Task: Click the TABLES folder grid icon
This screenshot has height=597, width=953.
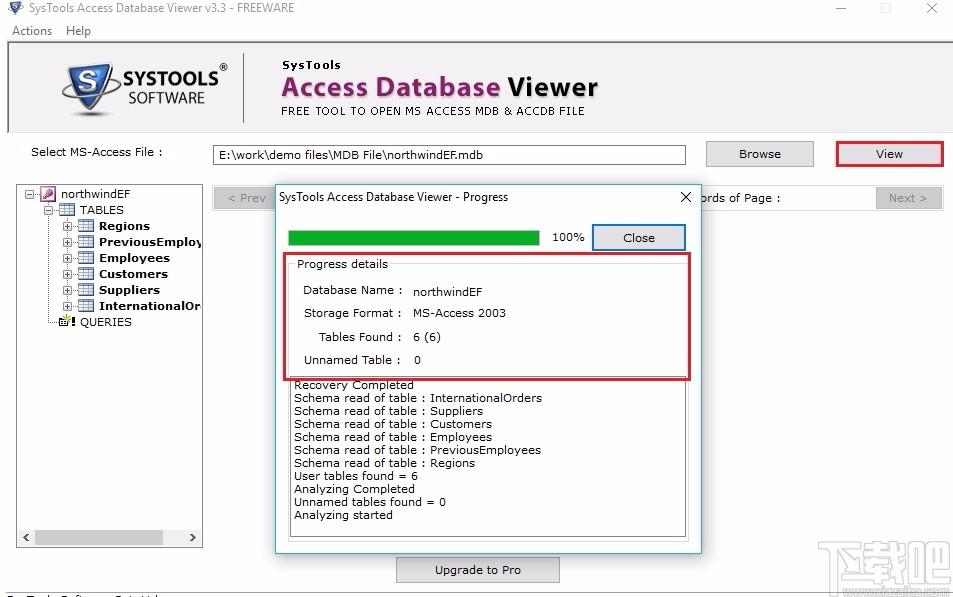Action: tap(67, 210)
